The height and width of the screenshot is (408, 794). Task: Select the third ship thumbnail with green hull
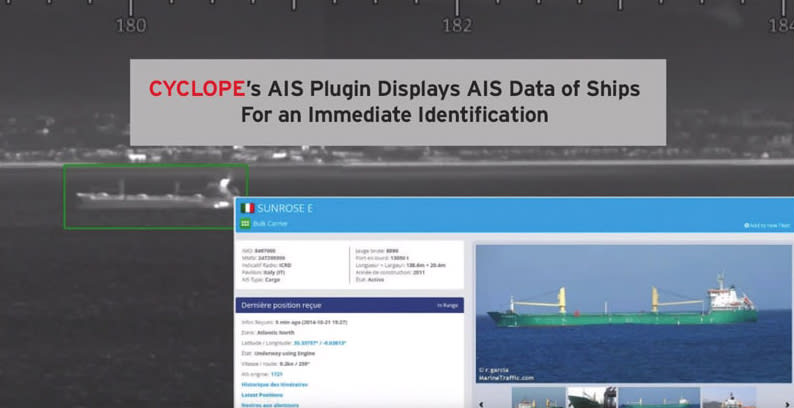click(x=659, y=398)
